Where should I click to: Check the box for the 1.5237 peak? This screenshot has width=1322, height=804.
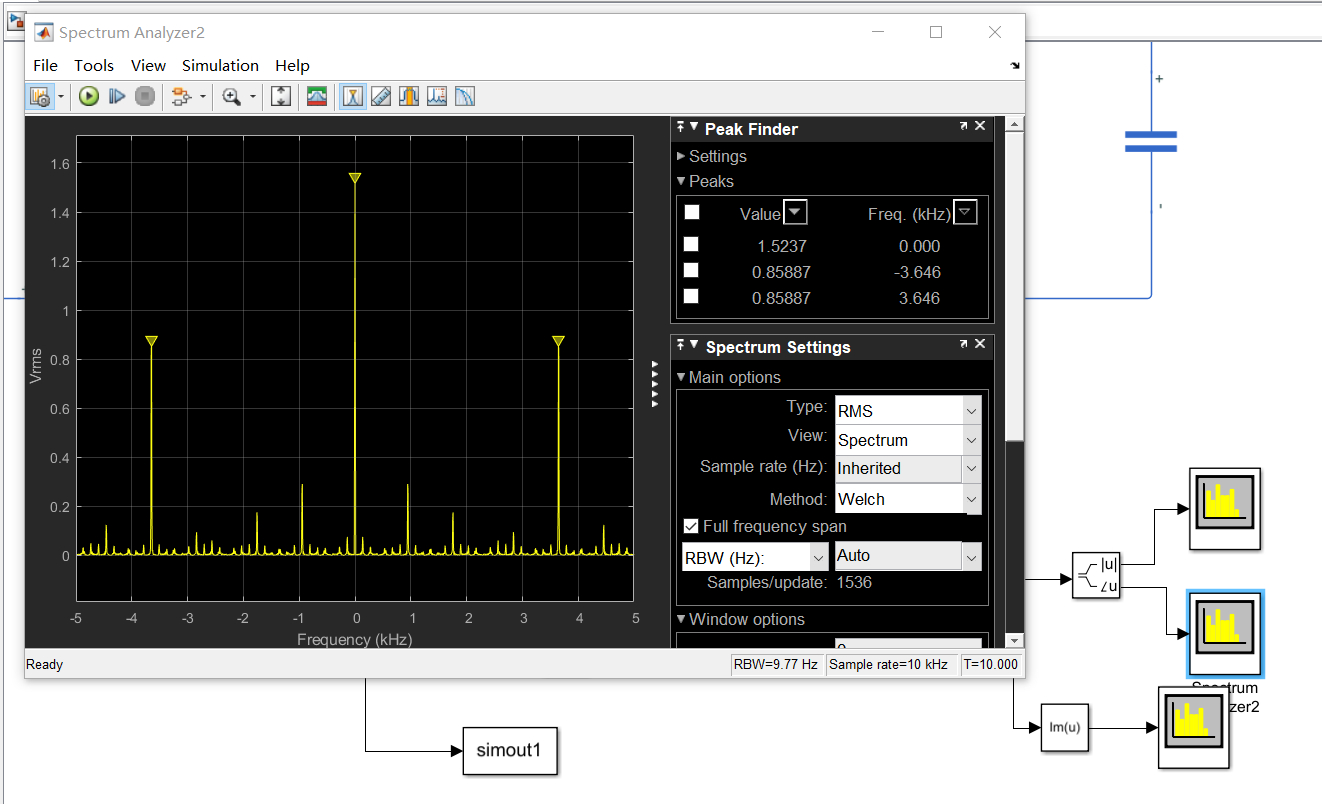[x=691, y=245]
